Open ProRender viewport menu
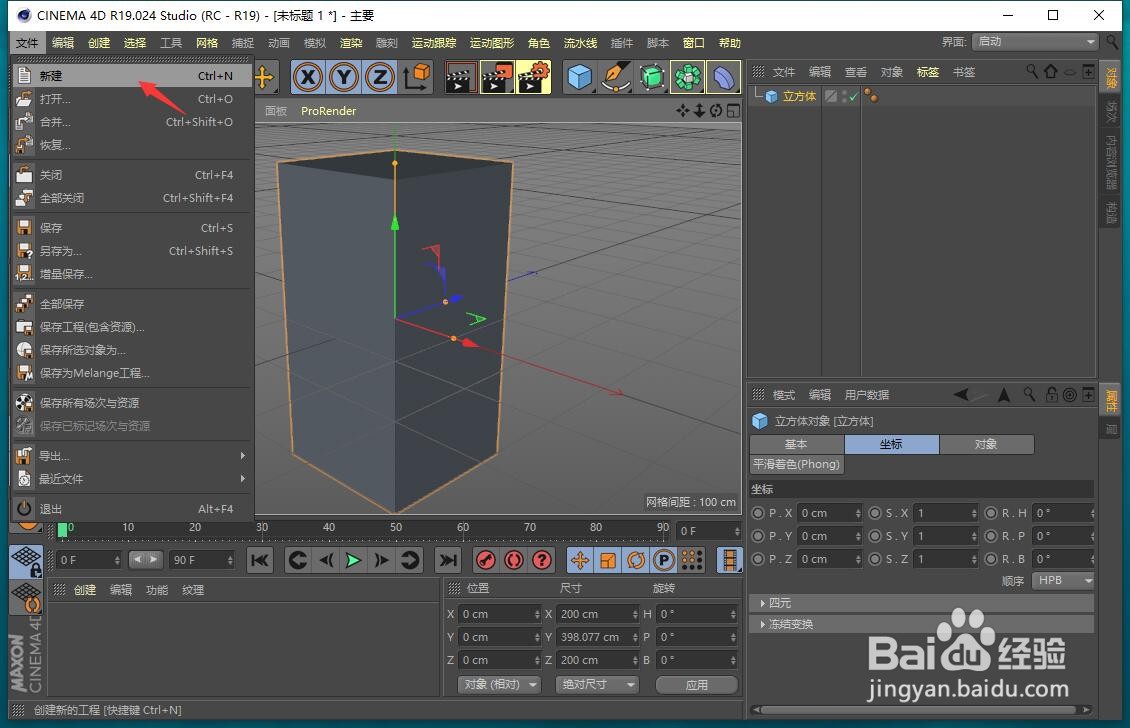Screen dimensions: 1130x728 pyautogui.click(x=329, y=111)
